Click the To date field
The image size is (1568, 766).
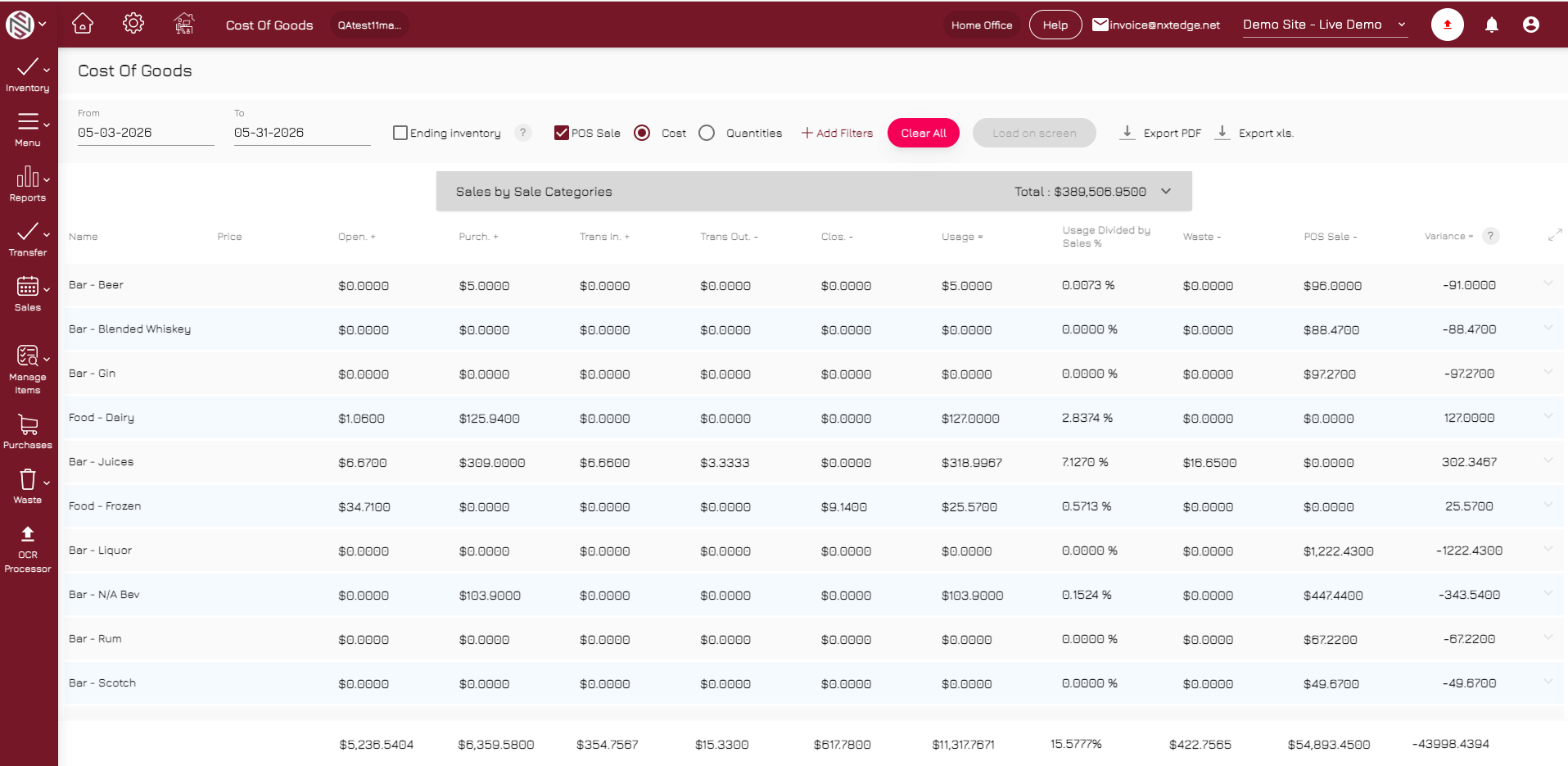pos(302,133)
